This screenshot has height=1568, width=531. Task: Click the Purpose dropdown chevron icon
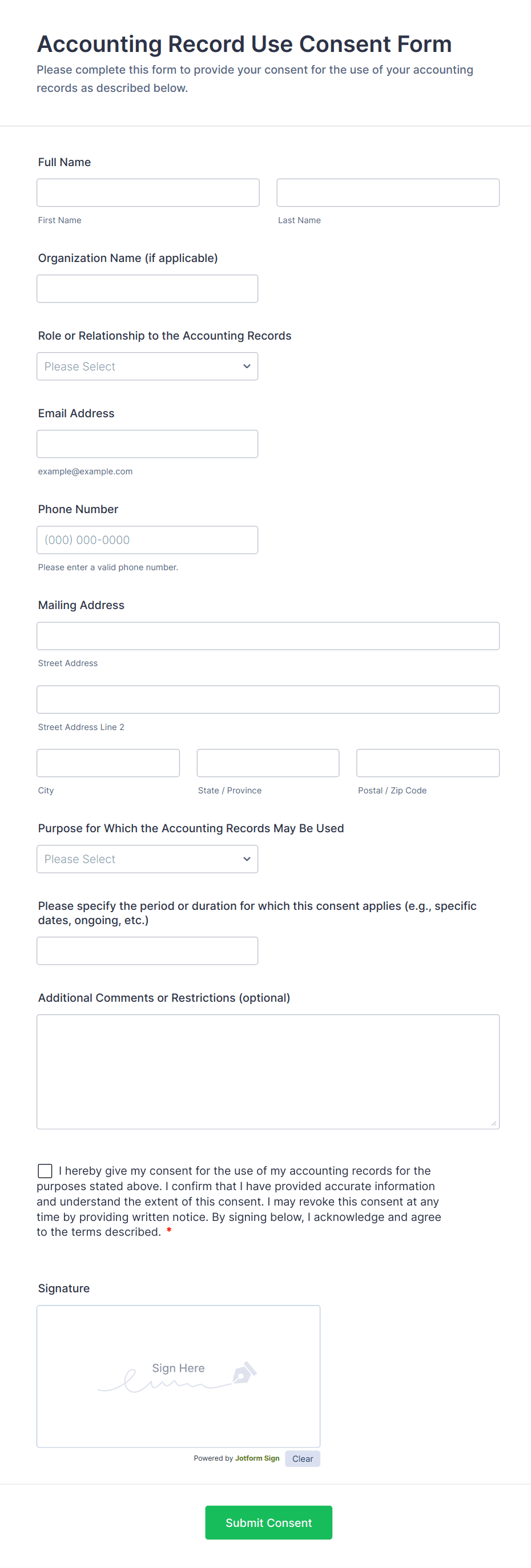click(247, 858)
